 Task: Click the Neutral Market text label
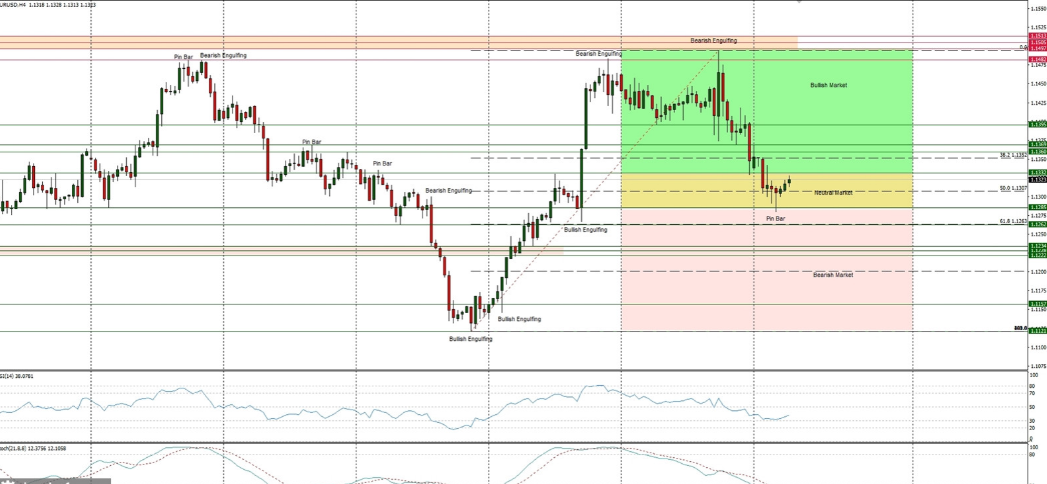[x=832, y=192]
